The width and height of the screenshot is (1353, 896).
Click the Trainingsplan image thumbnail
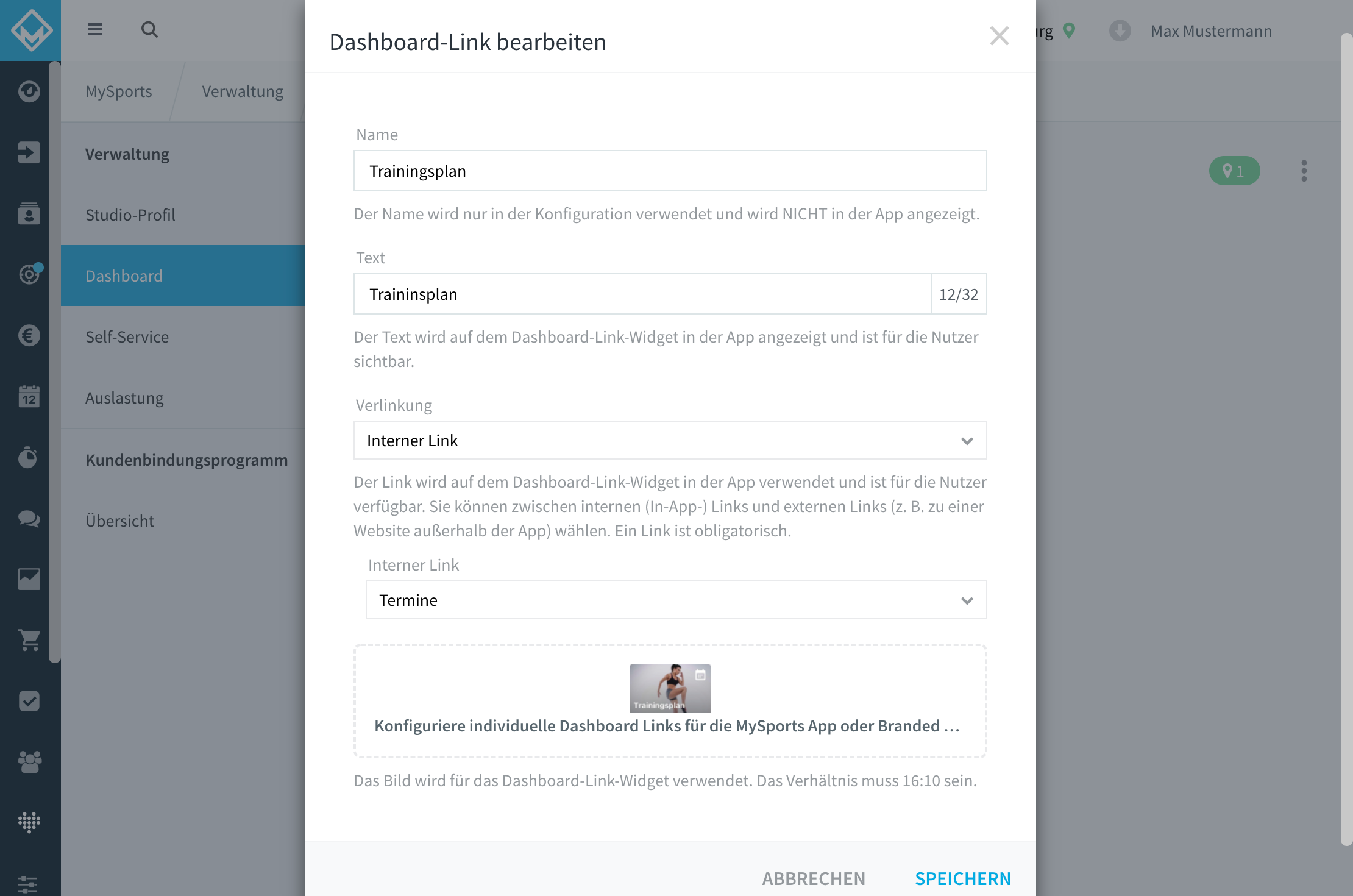pyautogui.click(x=670, y=688)
